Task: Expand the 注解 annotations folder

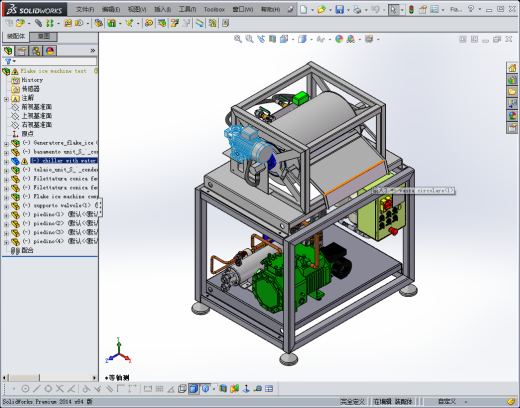Action: point(6,99)
